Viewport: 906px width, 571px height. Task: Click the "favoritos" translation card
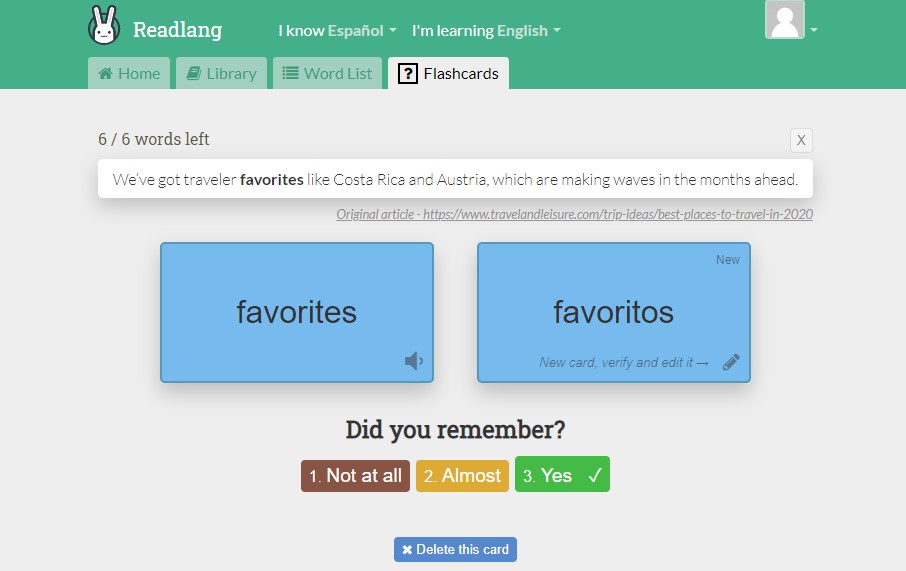click(x=613, y=311)
